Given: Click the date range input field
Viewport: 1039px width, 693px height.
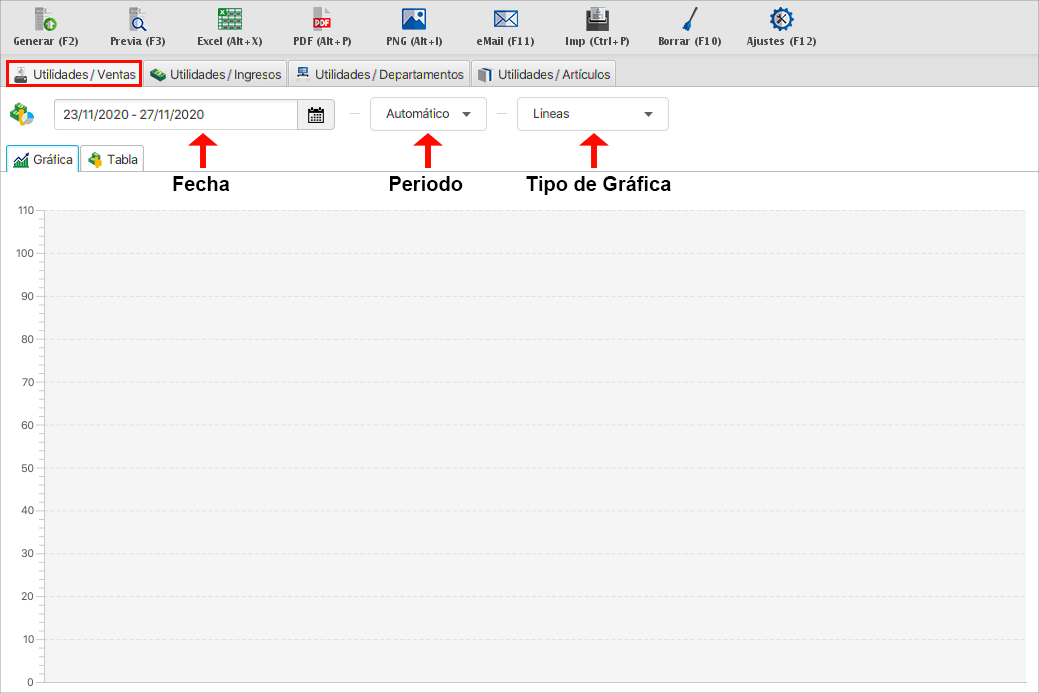Looking at the screenshot, I should (175, 115).
